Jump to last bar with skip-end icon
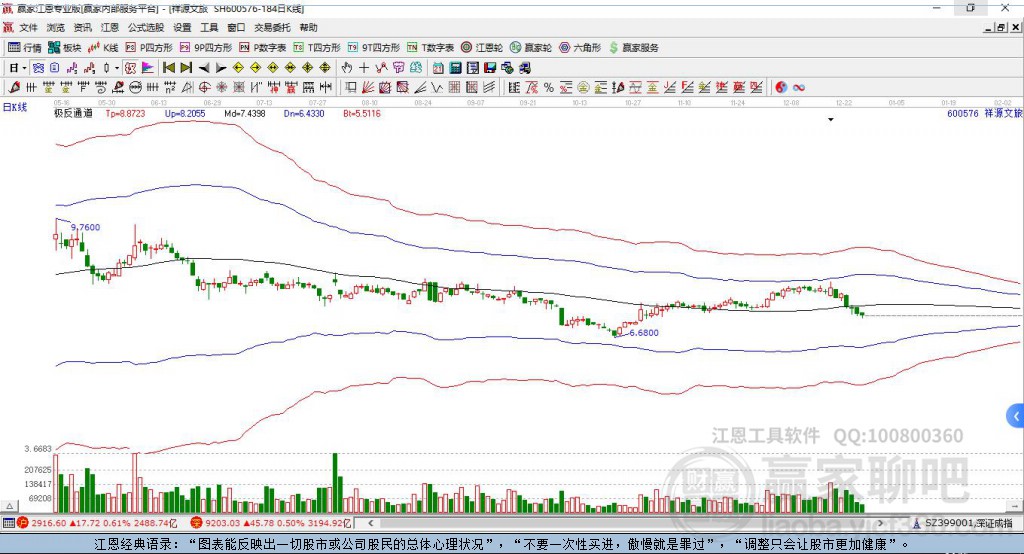The height and width of the screenshot is (554, 1024). click(186, 68)
